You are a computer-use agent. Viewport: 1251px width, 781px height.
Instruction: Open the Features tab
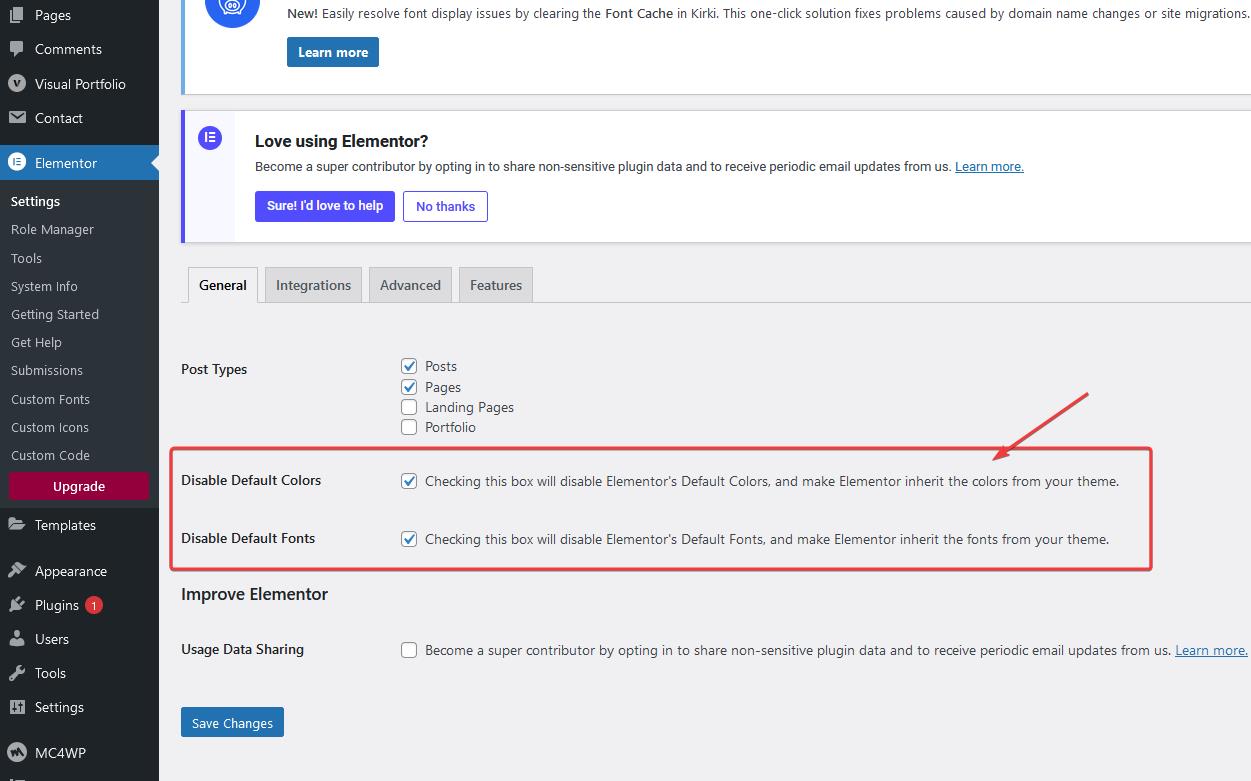[496, 285]
